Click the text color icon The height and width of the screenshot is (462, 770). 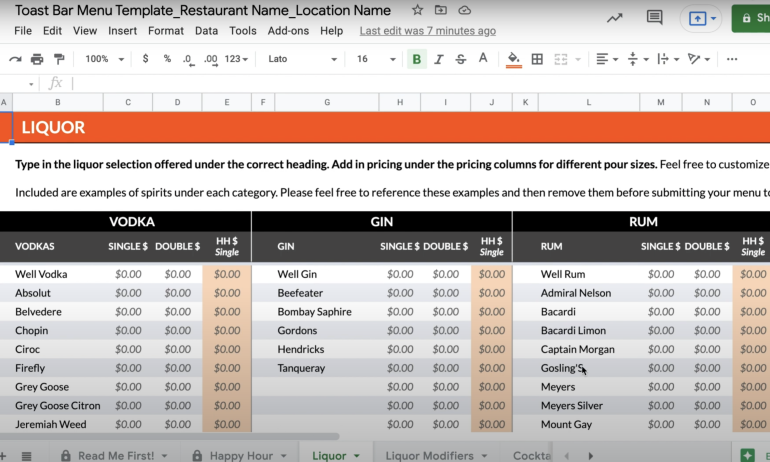click(x=482, y=59)
